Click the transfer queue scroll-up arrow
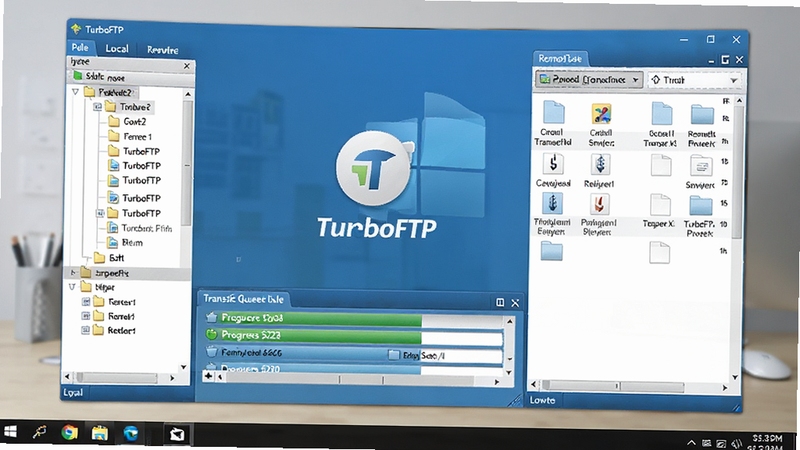 509,321
